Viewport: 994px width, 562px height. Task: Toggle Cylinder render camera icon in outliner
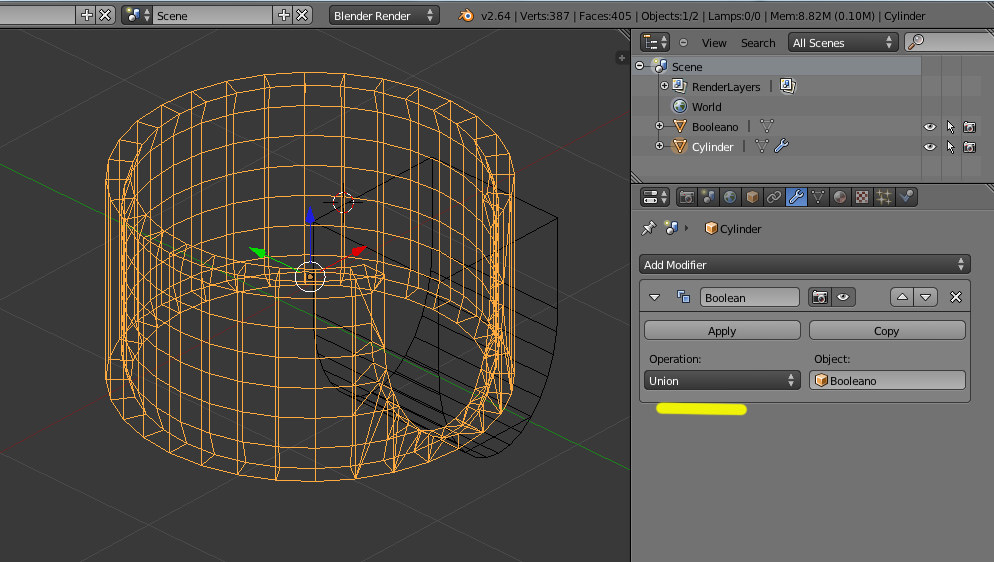[969, 147]
